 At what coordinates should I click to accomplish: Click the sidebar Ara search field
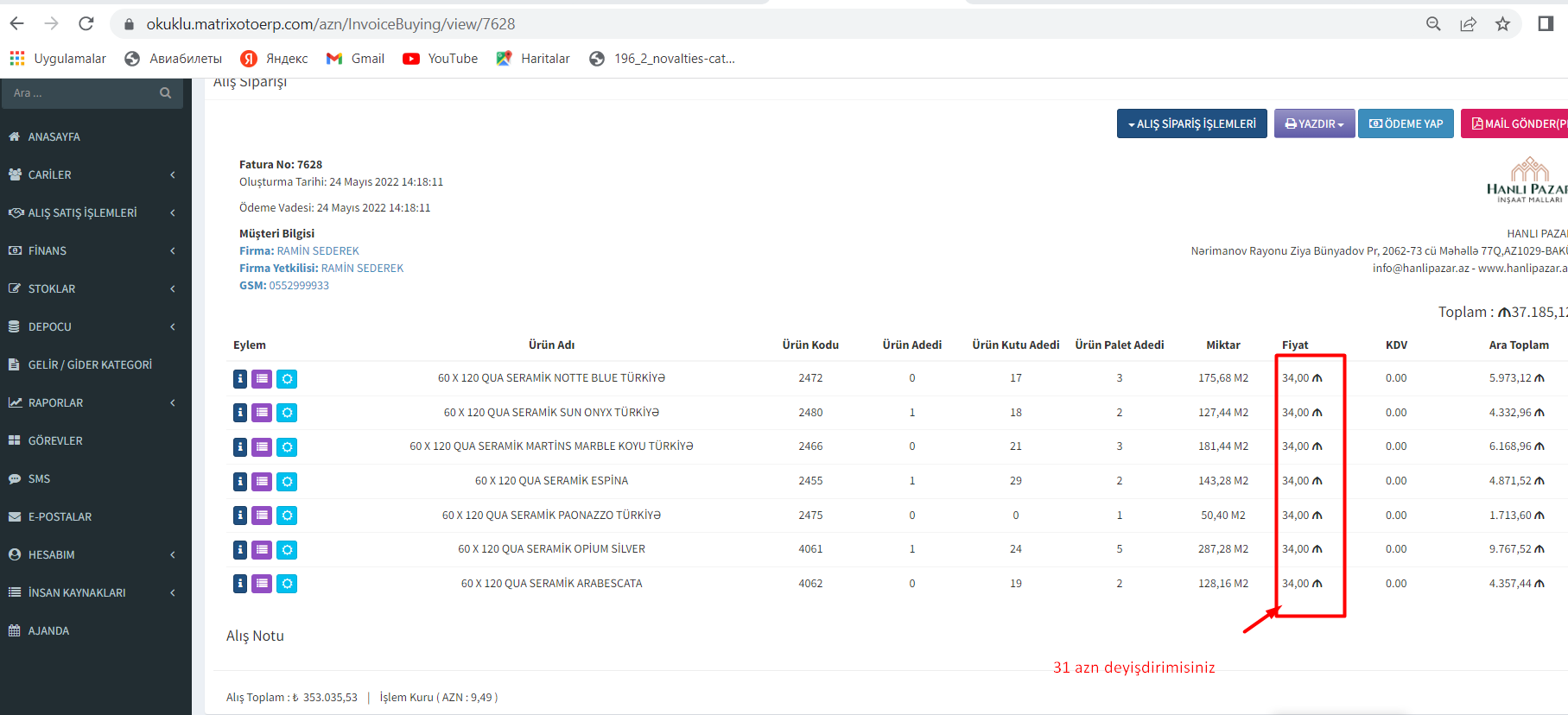pyautogui.click(x=82, y=93)
